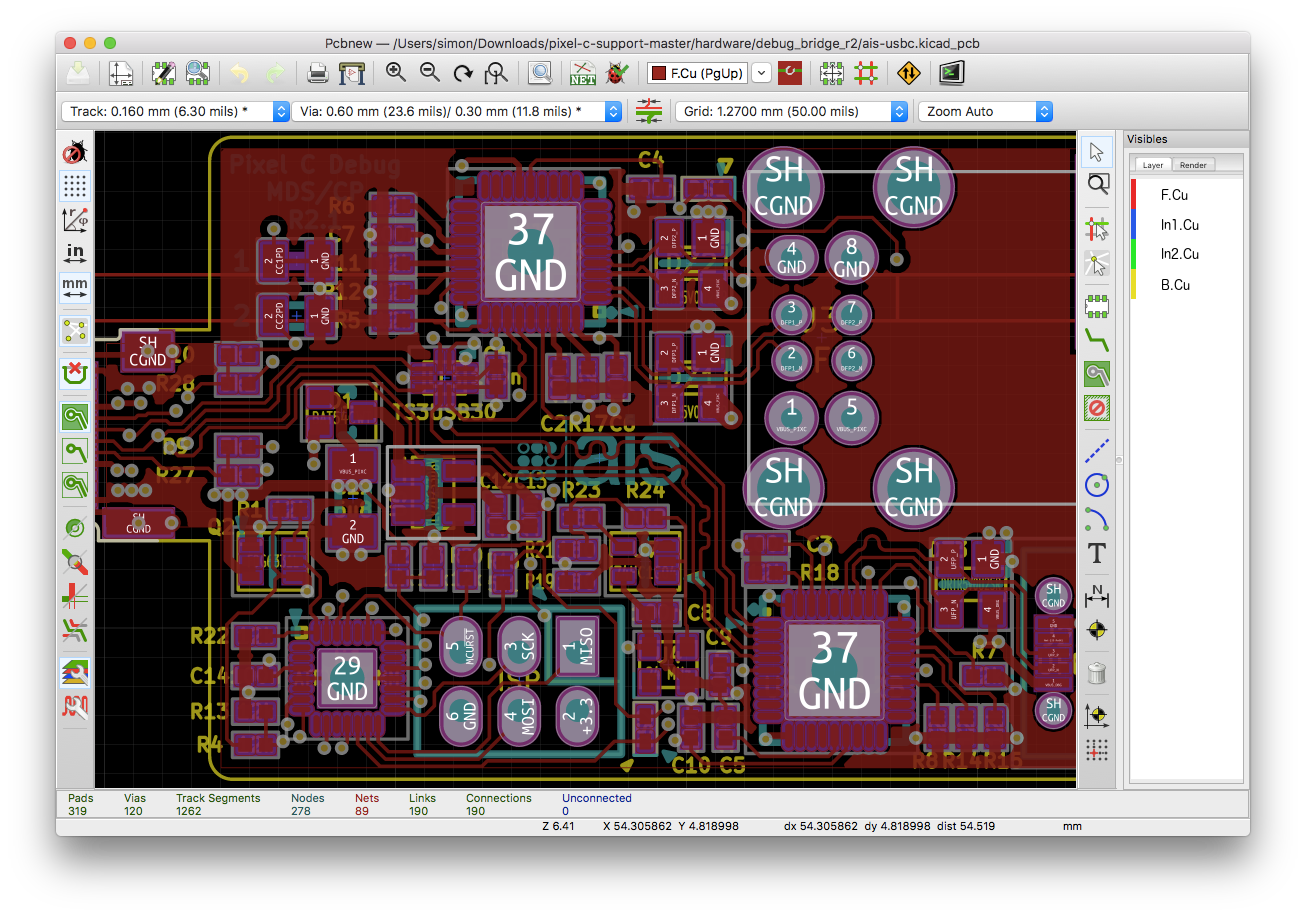
Task: Select the Add text tool
Action: (x=1097, y=554)
